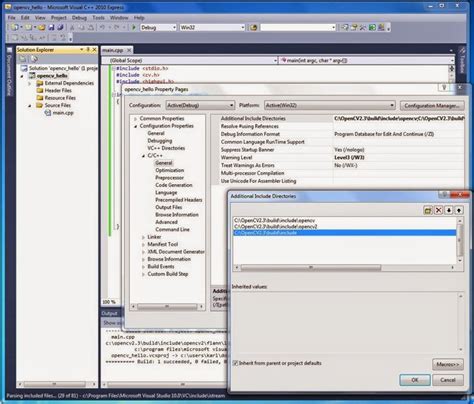Click the Solution Explorer Properties icon
The image size is (474, 404).
click(x=22, y=59)
